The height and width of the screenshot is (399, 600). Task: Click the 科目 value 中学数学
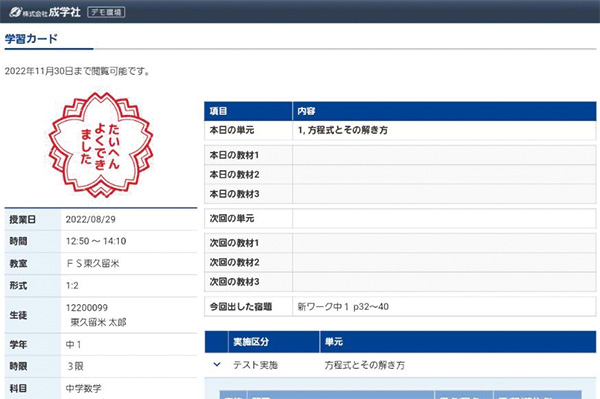pos(83,388)
